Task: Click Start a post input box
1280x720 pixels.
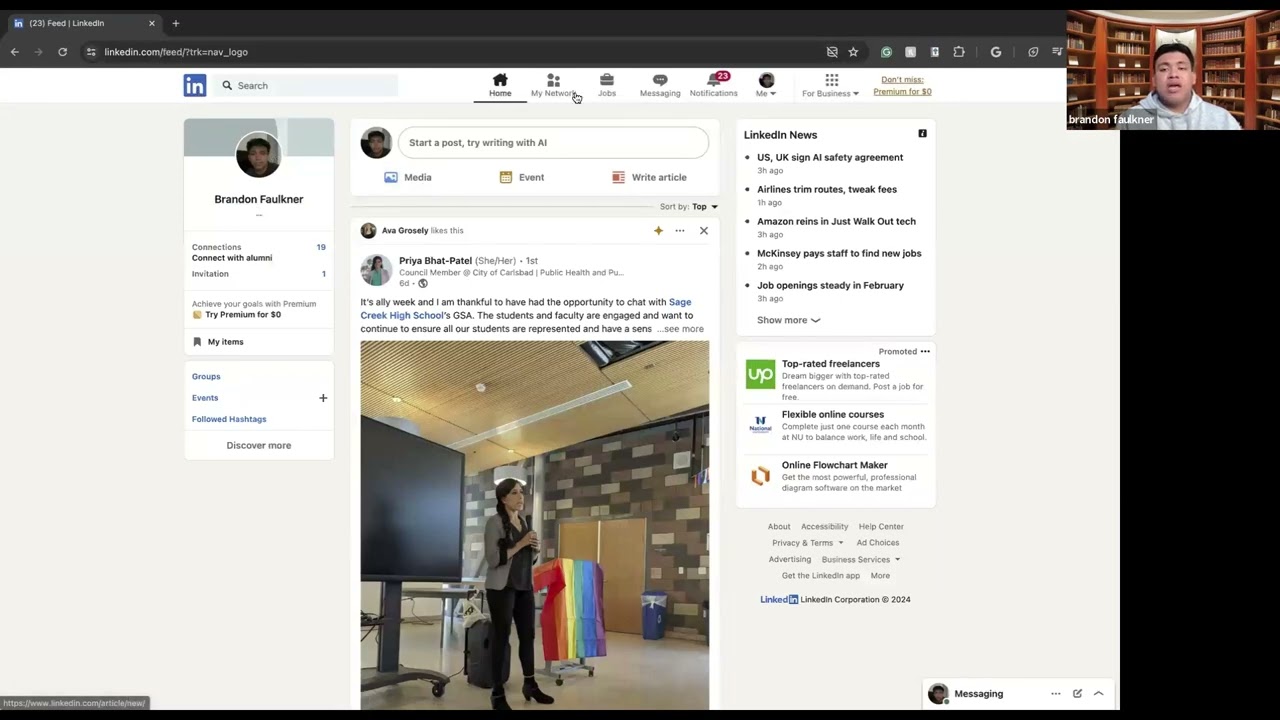Action: coord(553,143)
